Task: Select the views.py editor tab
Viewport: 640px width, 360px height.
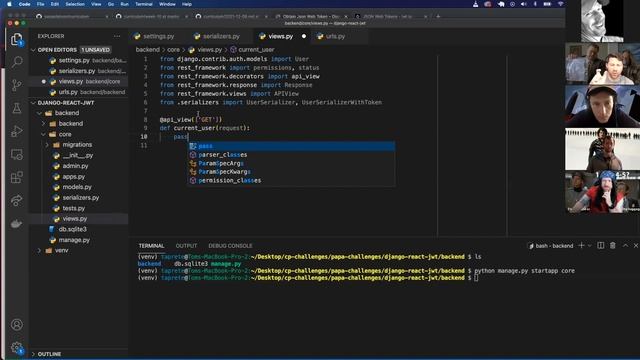Action: [x=281, y=36]
